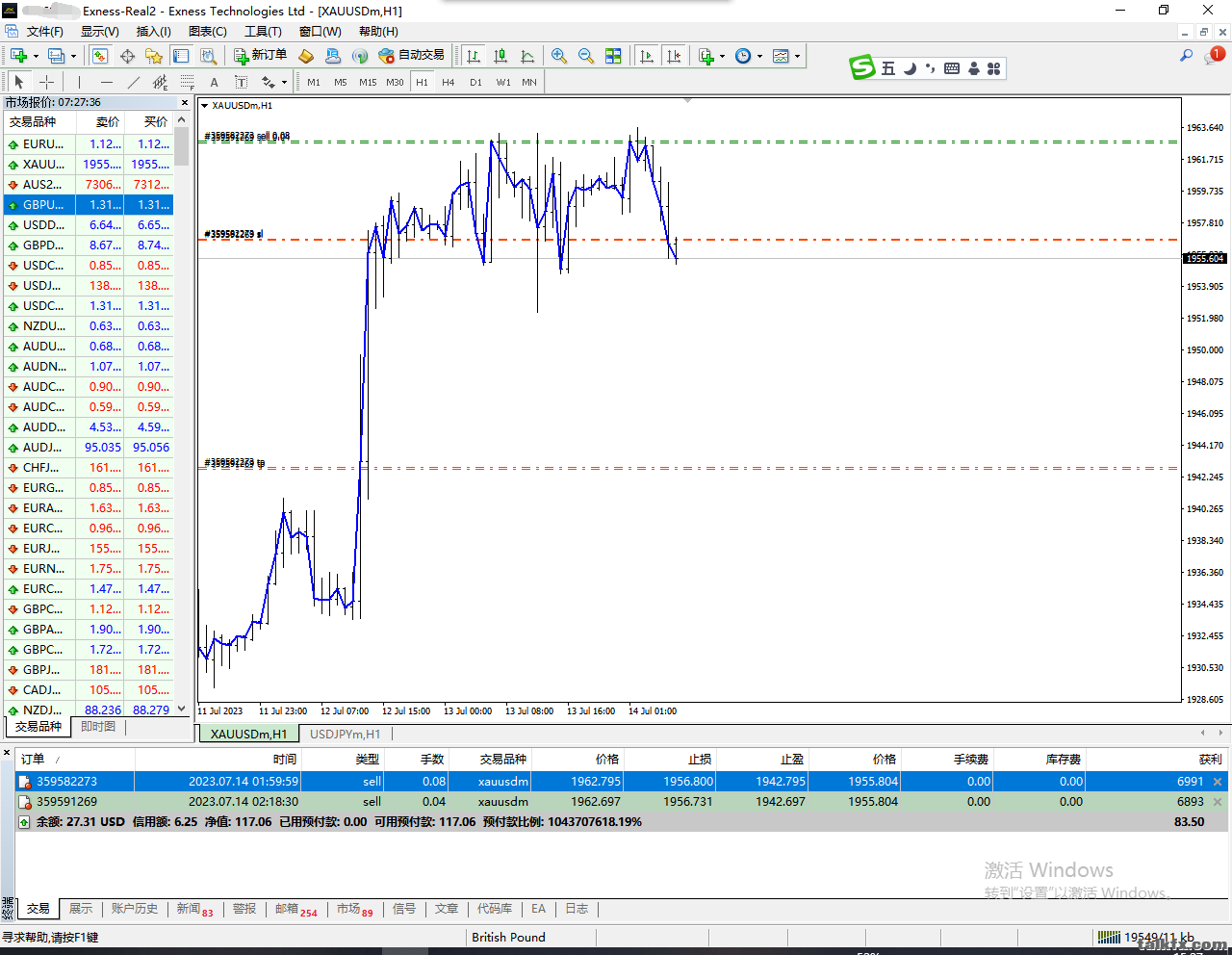Open the 即时图 tab in Market Watch
1232x955 pixels.
(98, 727)
